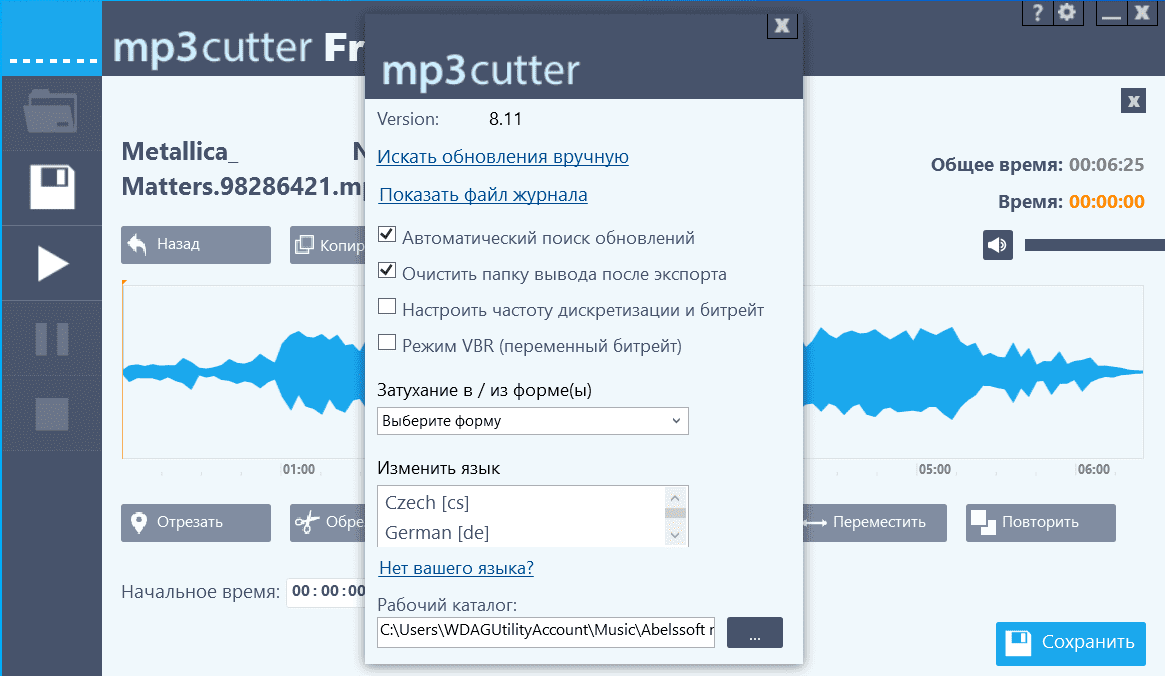The height and width of the screenshot is (676, 1165).
Task: Pause playback using the sidebar pause icon
Action: (52, 339)
